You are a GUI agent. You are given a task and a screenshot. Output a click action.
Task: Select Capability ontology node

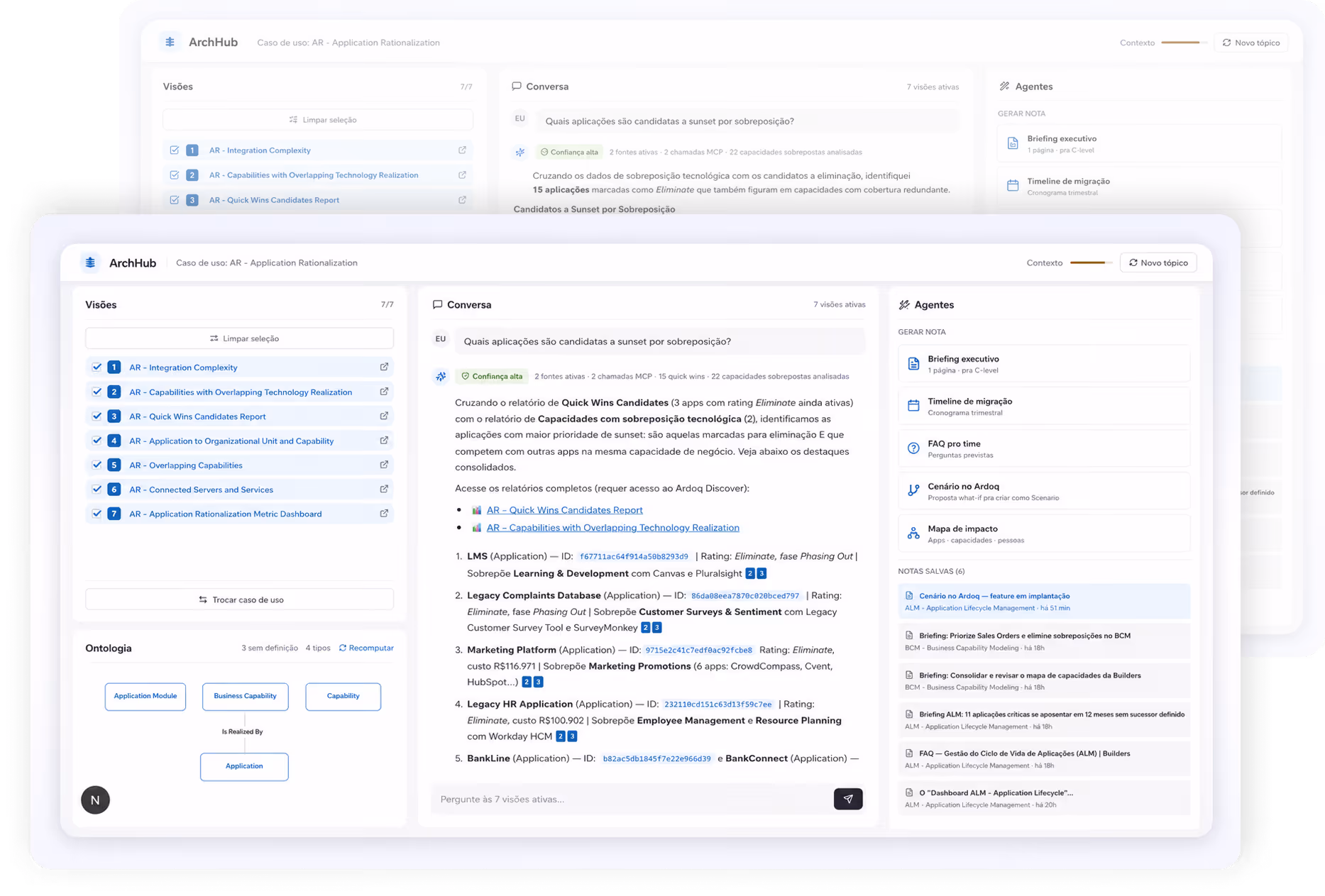343,696
